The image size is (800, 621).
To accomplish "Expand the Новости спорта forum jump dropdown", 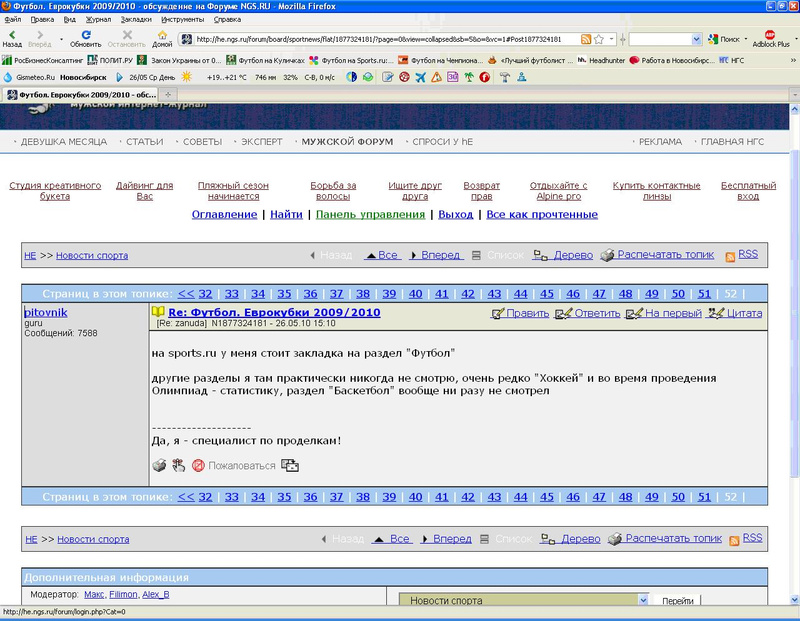I will (x=642, y=601).
